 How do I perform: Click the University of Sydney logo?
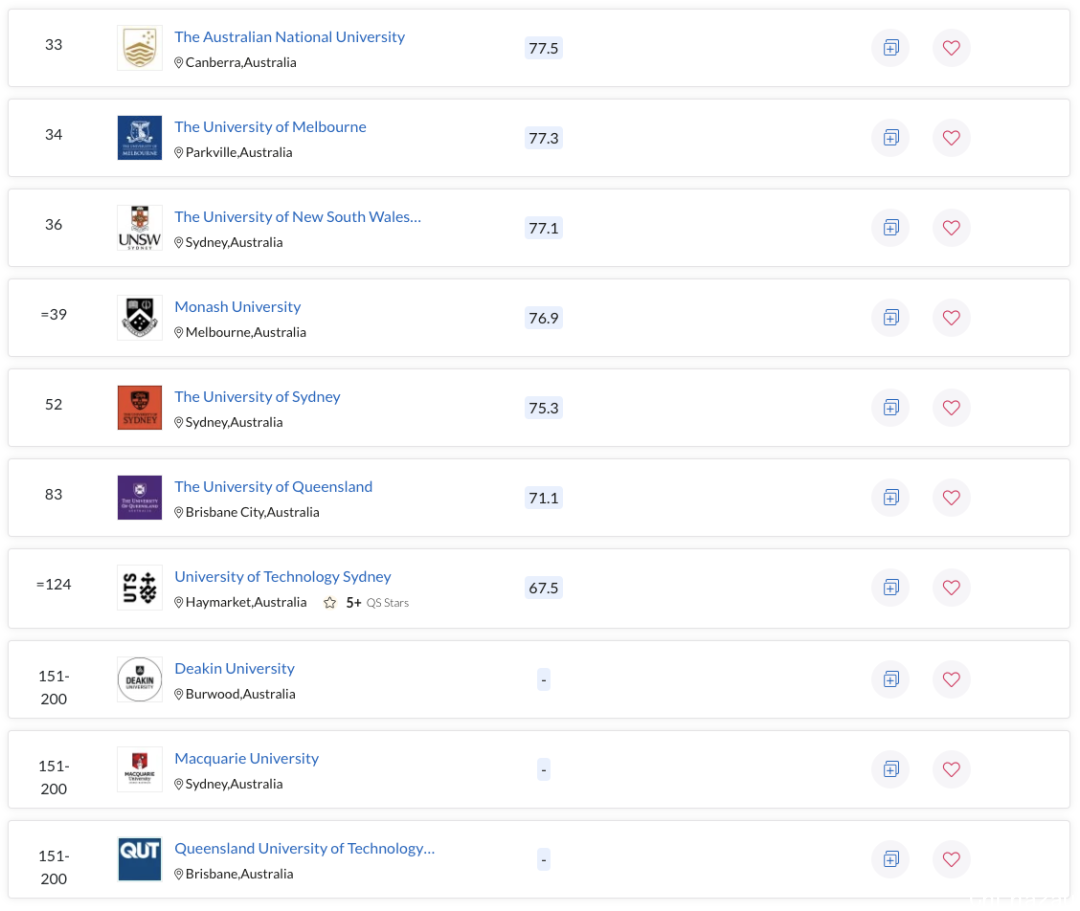tap(140, 408)
